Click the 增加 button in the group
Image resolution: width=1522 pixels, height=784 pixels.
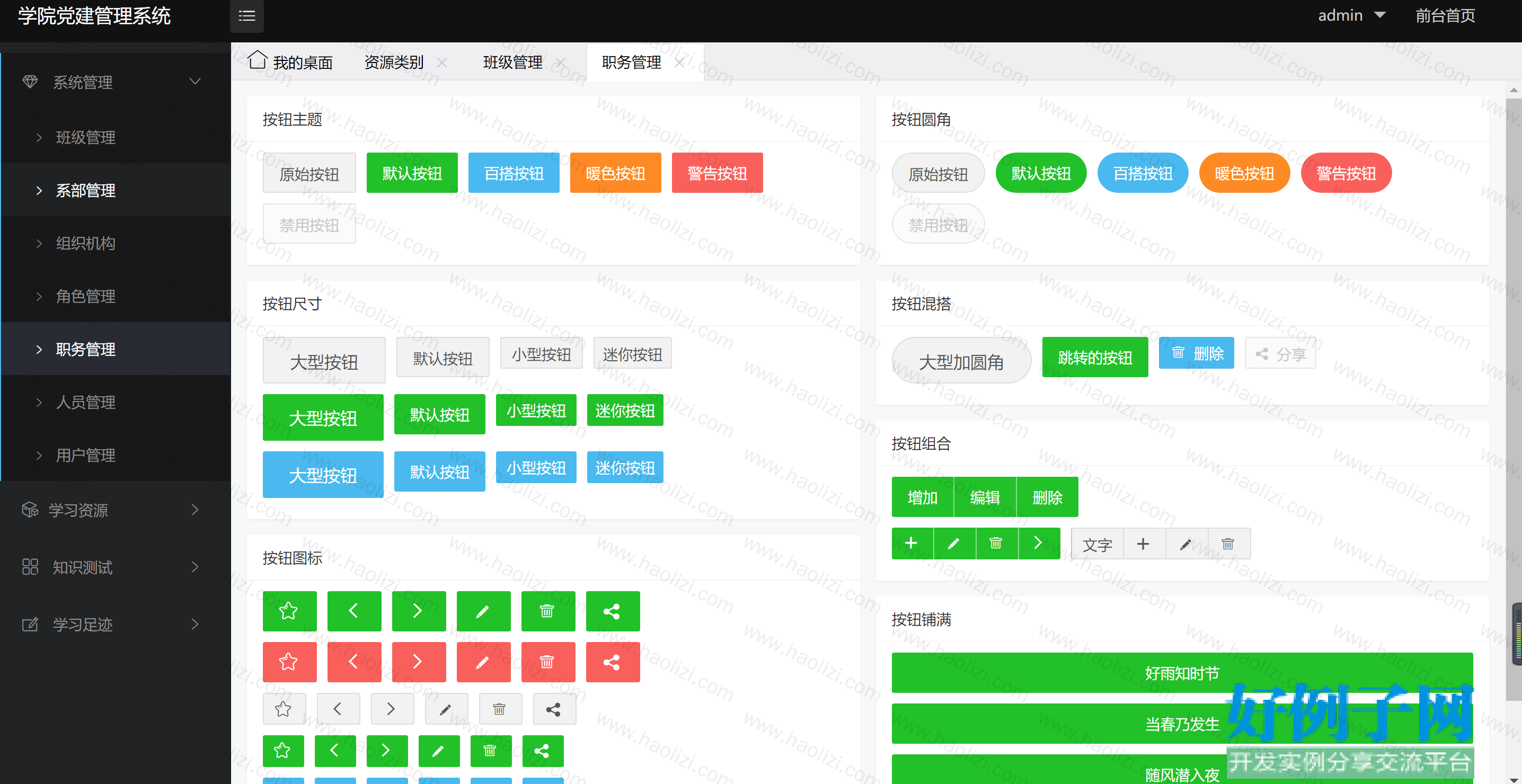[x=923, y=497]
